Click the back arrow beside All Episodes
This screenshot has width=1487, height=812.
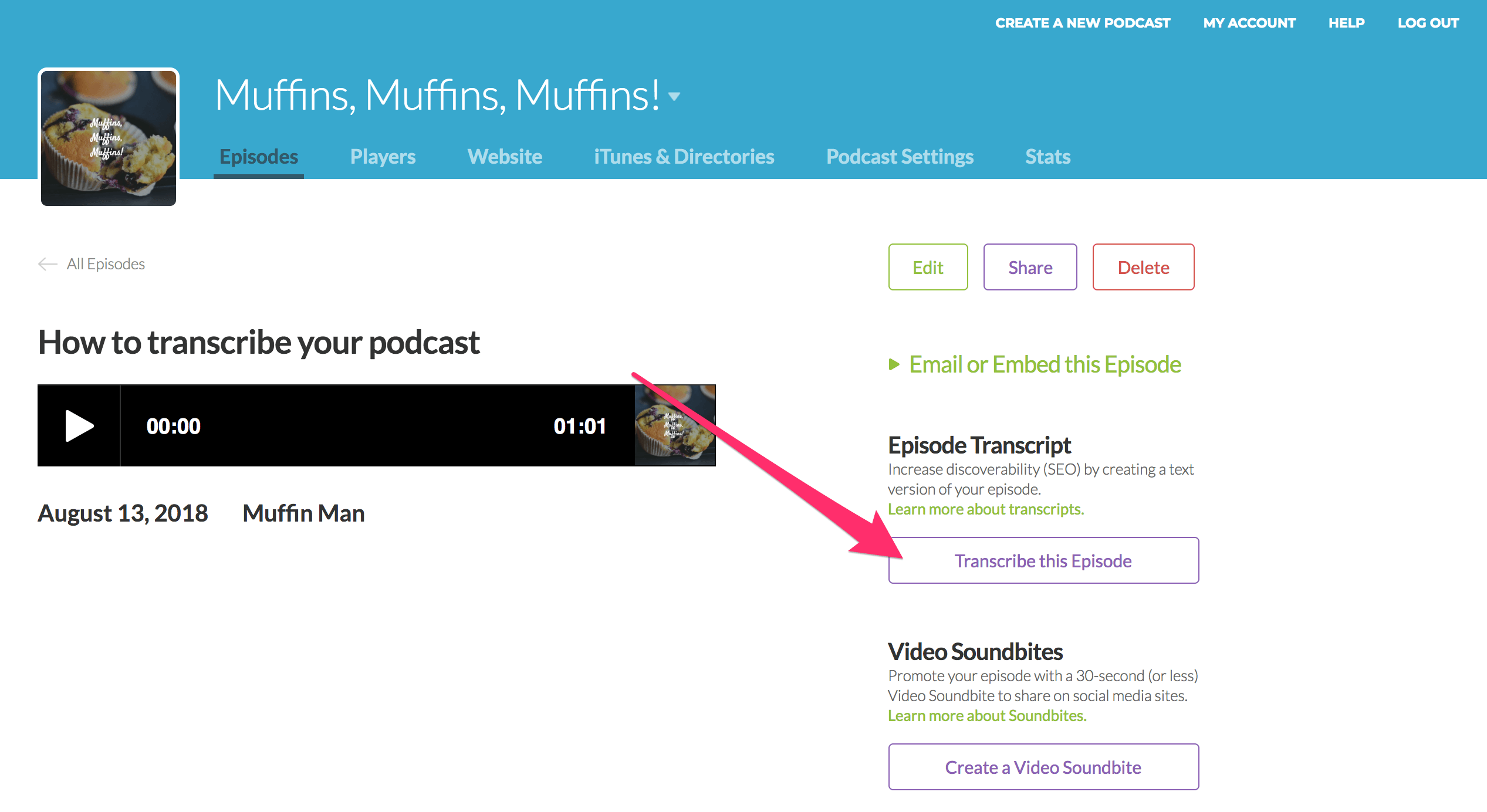[48, 264]
